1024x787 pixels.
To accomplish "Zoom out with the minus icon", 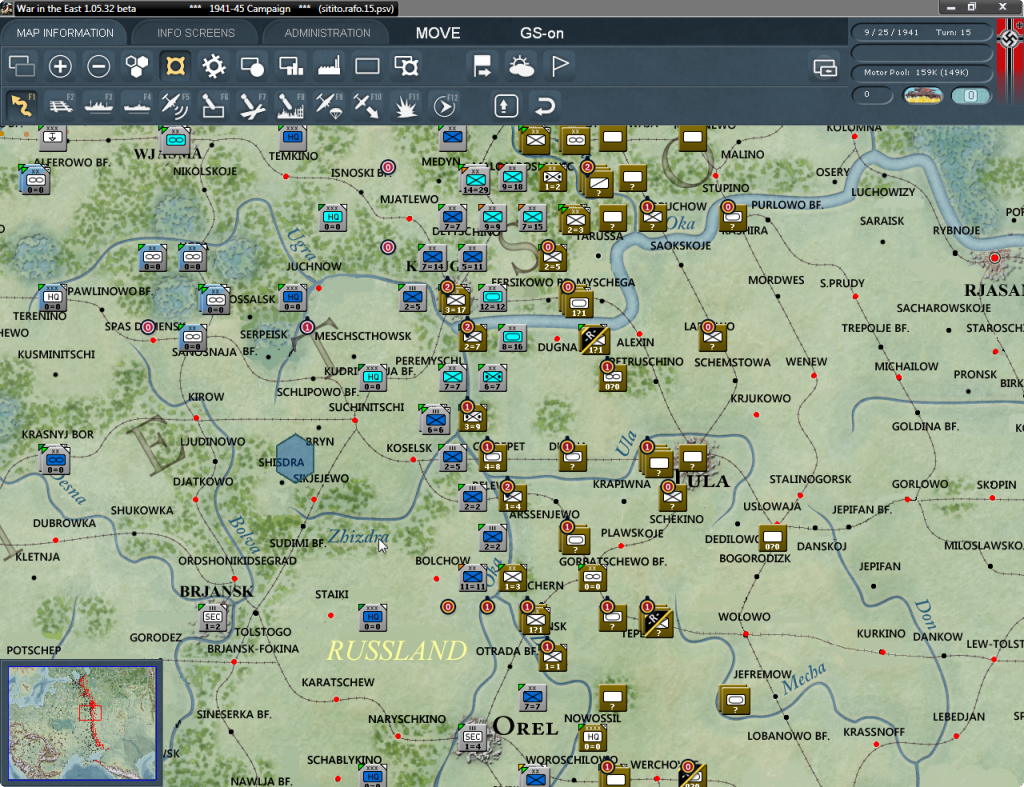I will pyautogui.click(x=99, y=66).
